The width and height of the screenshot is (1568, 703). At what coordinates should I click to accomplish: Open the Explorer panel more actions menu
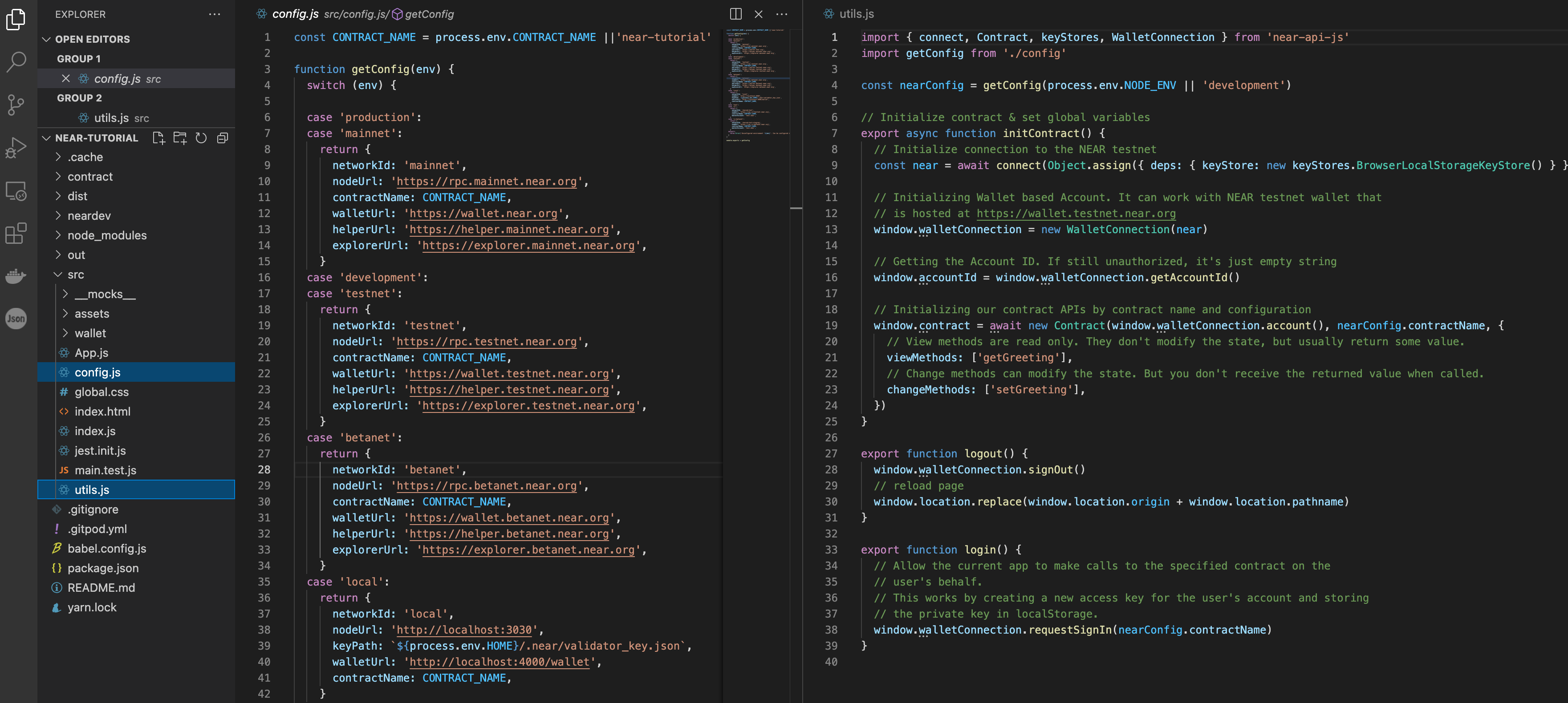pos(213,14)
